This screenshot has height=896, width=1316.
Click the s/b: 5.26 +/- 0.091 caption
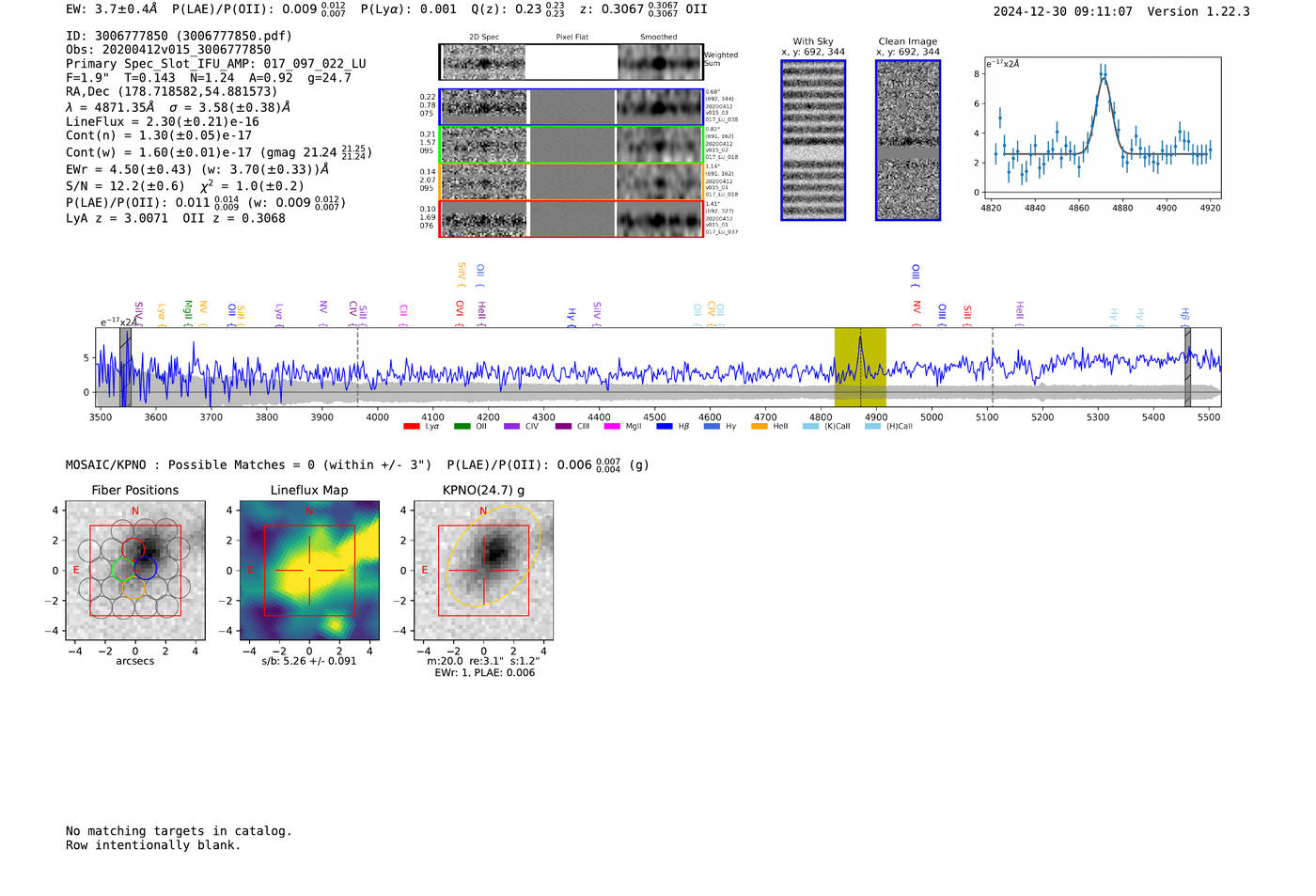pyautogui.click(x=309, y=661)
